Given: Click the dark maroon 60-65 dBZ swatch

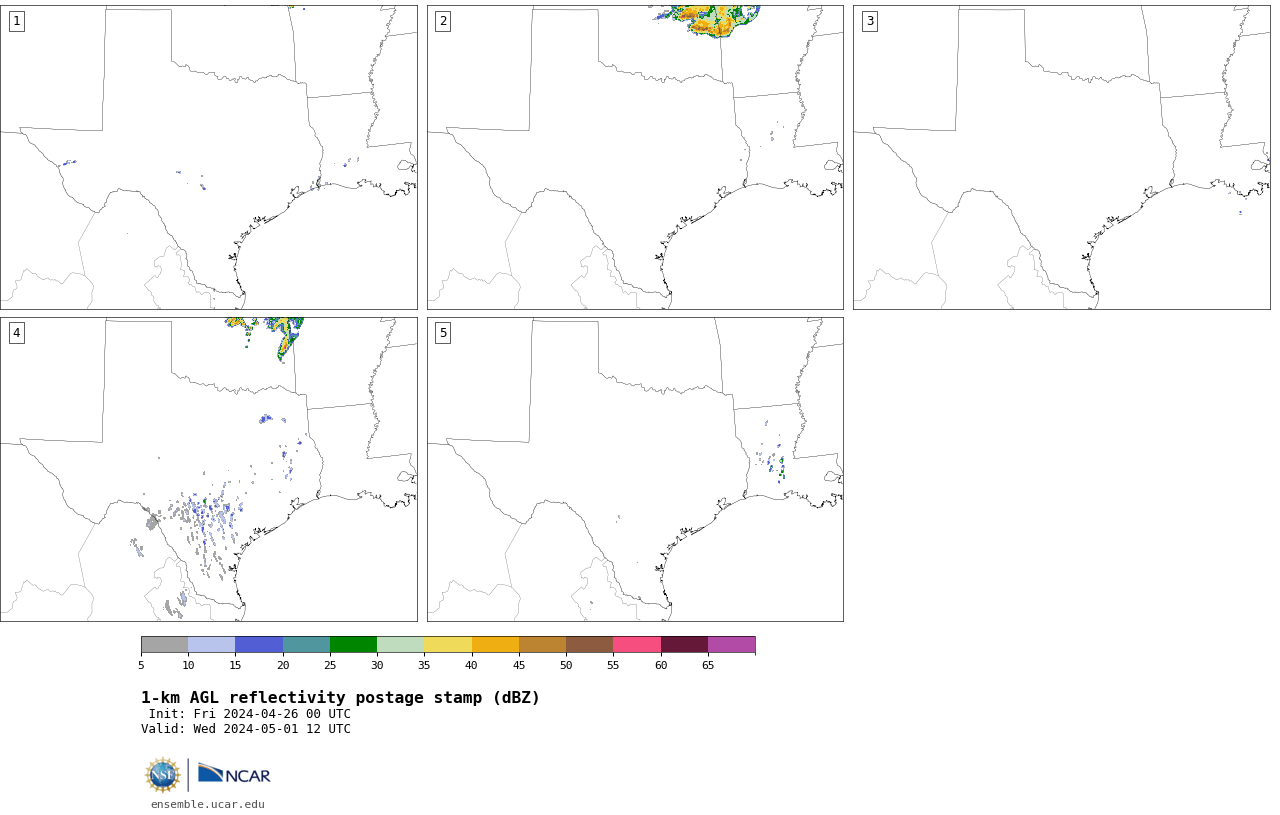Looking at the screenshot, I should point(684,644).
